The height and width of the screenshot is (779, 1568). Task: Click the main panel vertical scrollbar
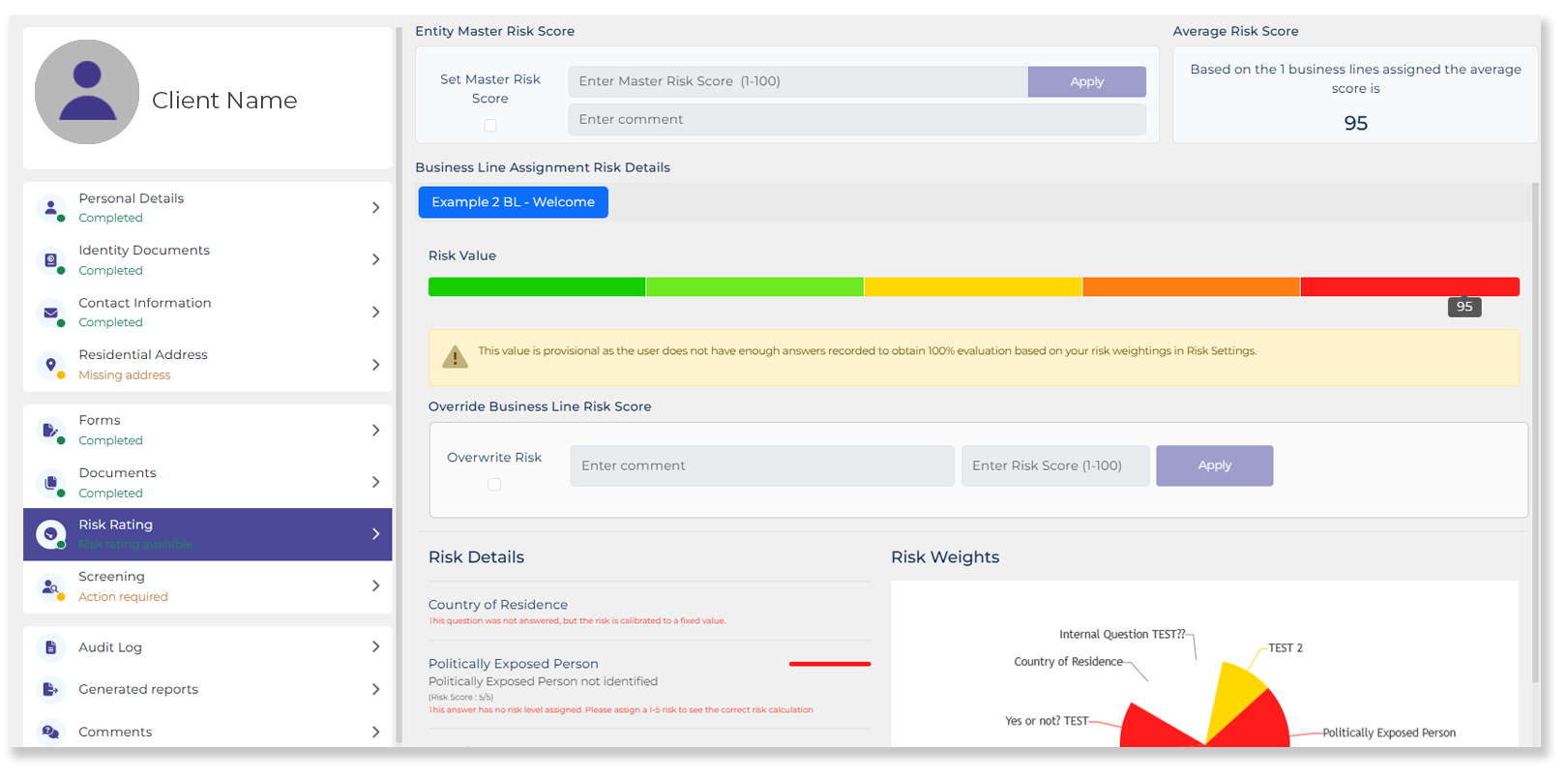click(x=1535, y=432)
